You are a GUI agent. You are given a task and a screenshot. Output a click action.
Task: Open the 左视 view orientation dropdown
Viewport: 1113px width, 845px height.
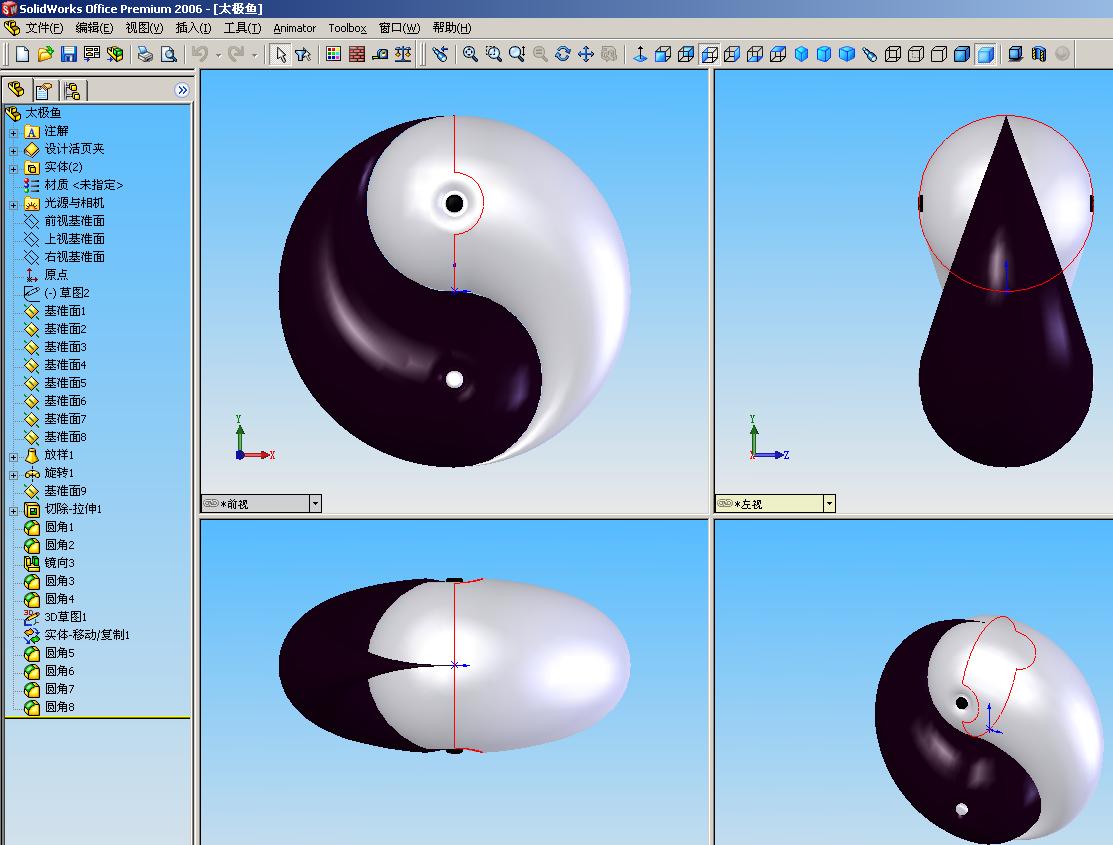tap(829, 503)
